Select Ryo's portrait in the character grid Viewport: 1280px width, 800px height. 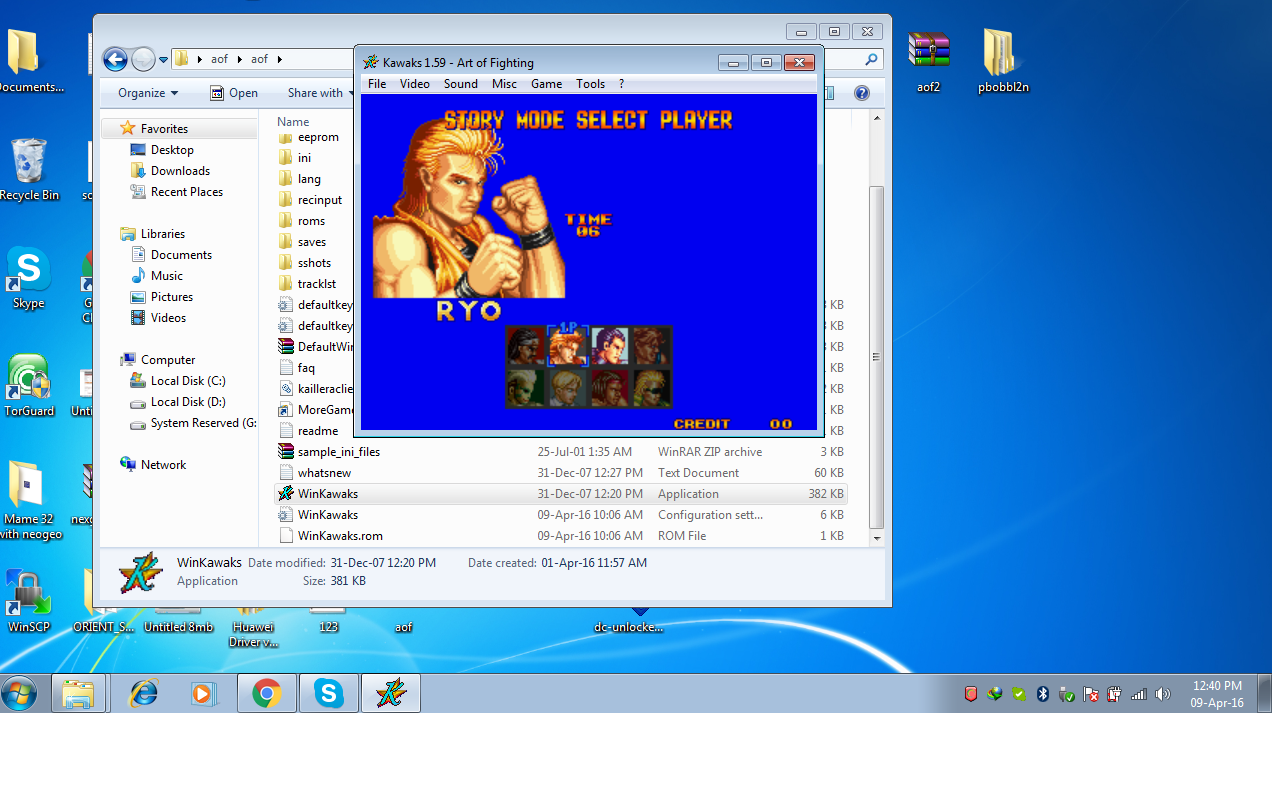coord(567,346)
